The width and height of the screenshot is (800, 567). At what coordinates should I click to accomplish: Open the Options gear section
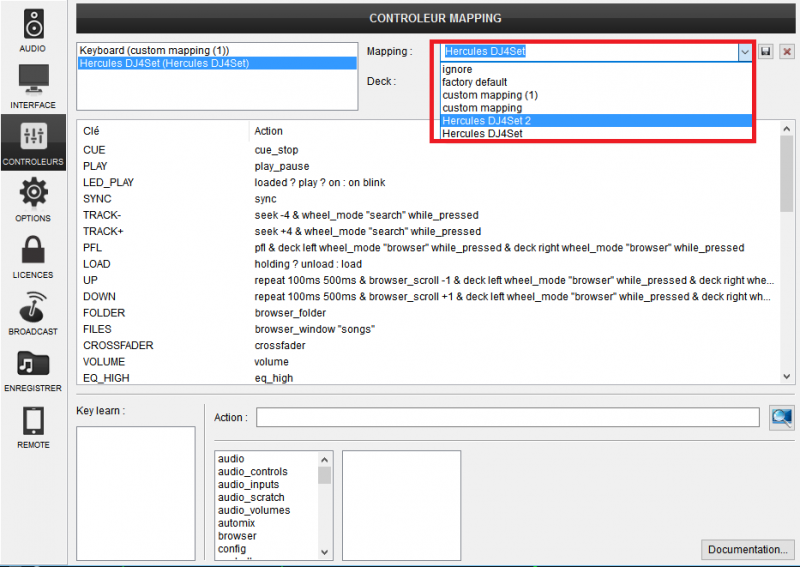(x=33, y=200)
